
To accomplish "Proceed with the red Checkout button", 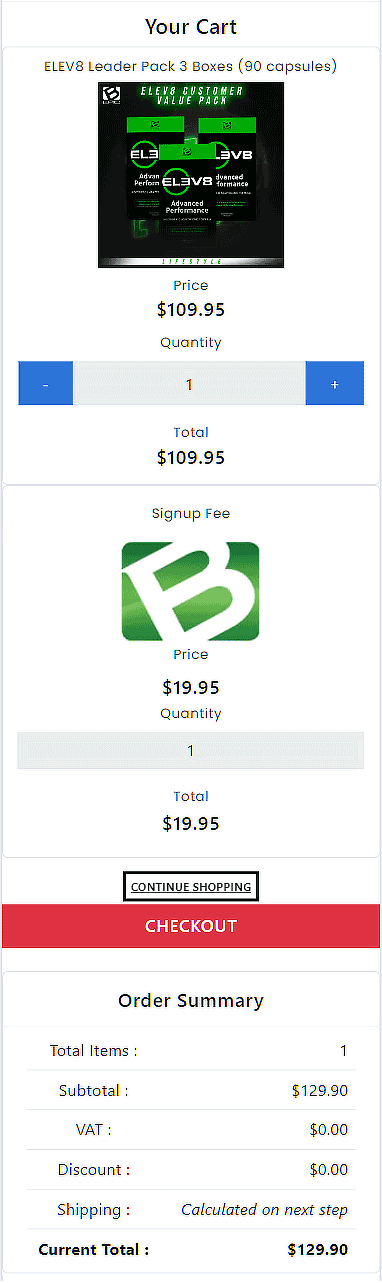I will coord(191,926).
